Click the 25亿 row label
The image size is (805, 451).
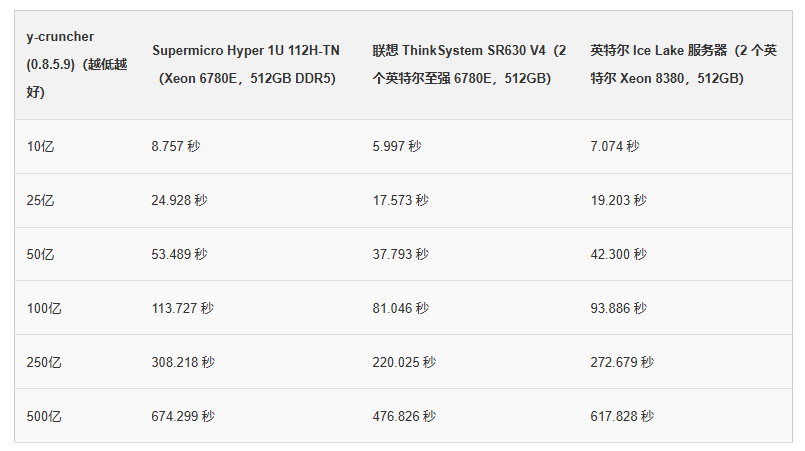(x=40, y=201)
